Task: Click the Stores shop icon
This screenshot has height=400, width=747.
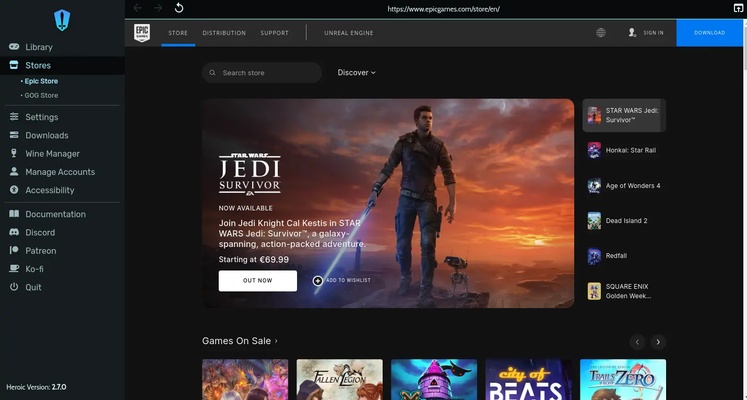Action: [x=14, y=65]
